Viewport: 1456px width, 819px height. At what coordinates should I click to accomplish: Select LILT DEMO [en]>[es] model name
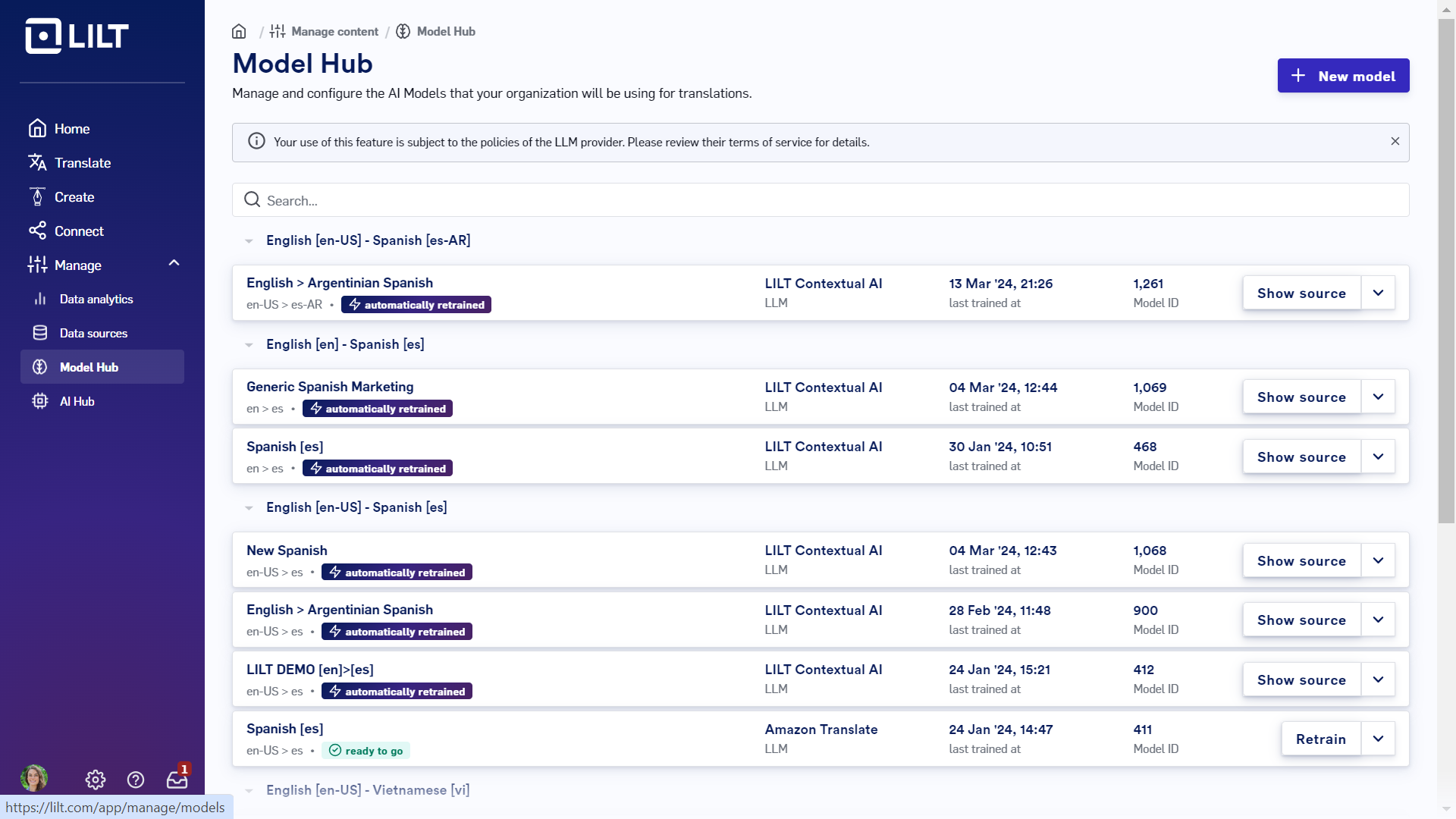pos(310,670)
